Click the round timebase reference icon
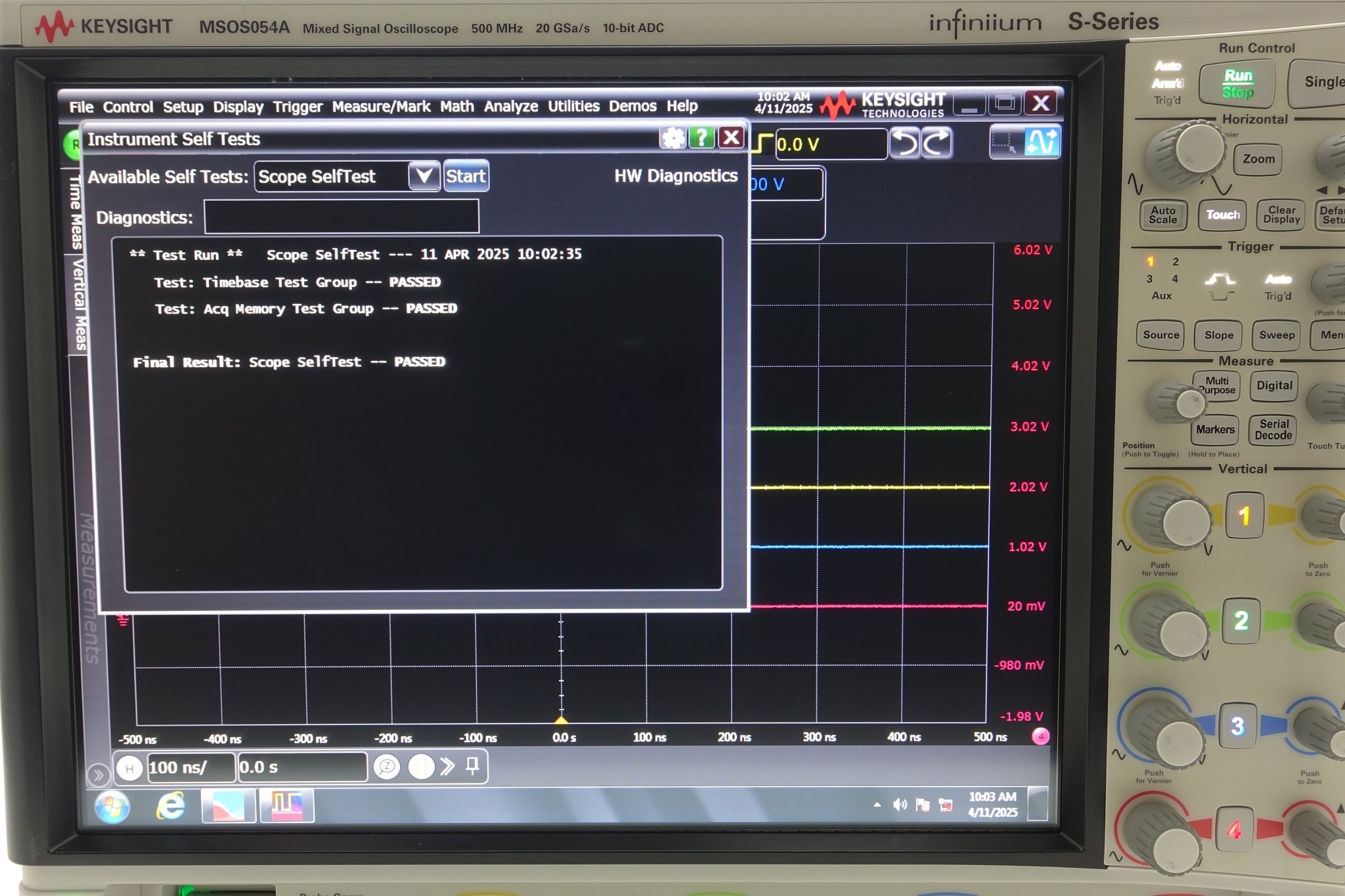Image resolution: width=1345 pixels, height=896 pixels. (421, 766)
